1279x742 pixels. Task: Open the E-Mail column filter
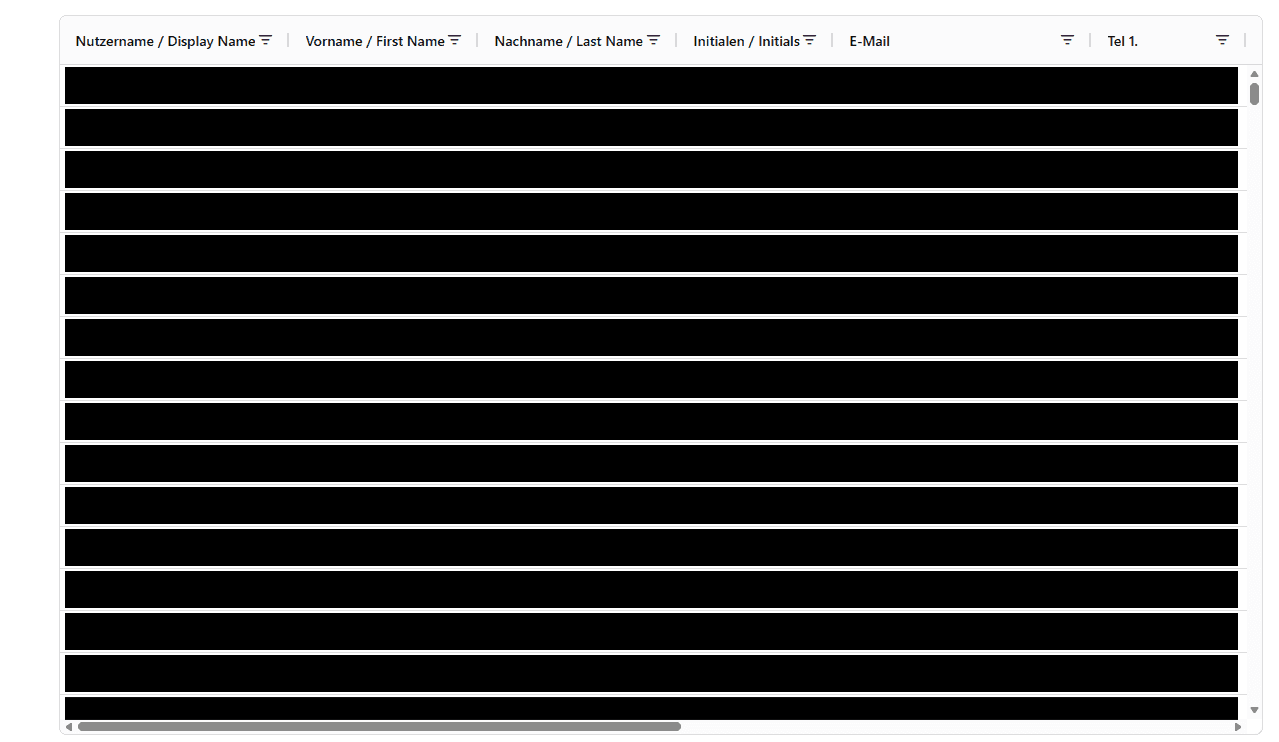(x=1067, y=40)
